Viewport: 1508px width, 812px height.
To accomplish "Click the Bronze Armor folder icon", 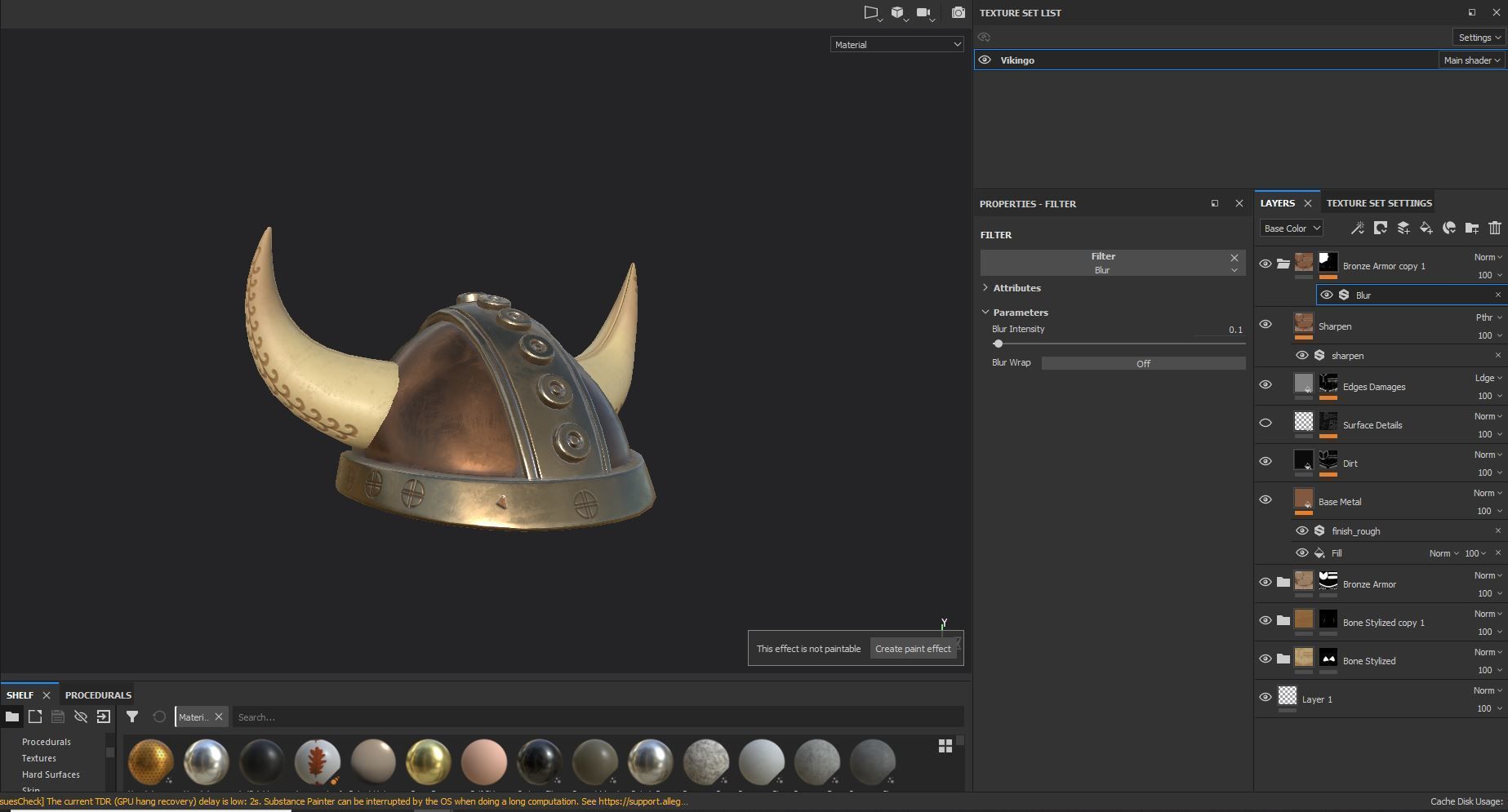I will [x=1283, y=582].
